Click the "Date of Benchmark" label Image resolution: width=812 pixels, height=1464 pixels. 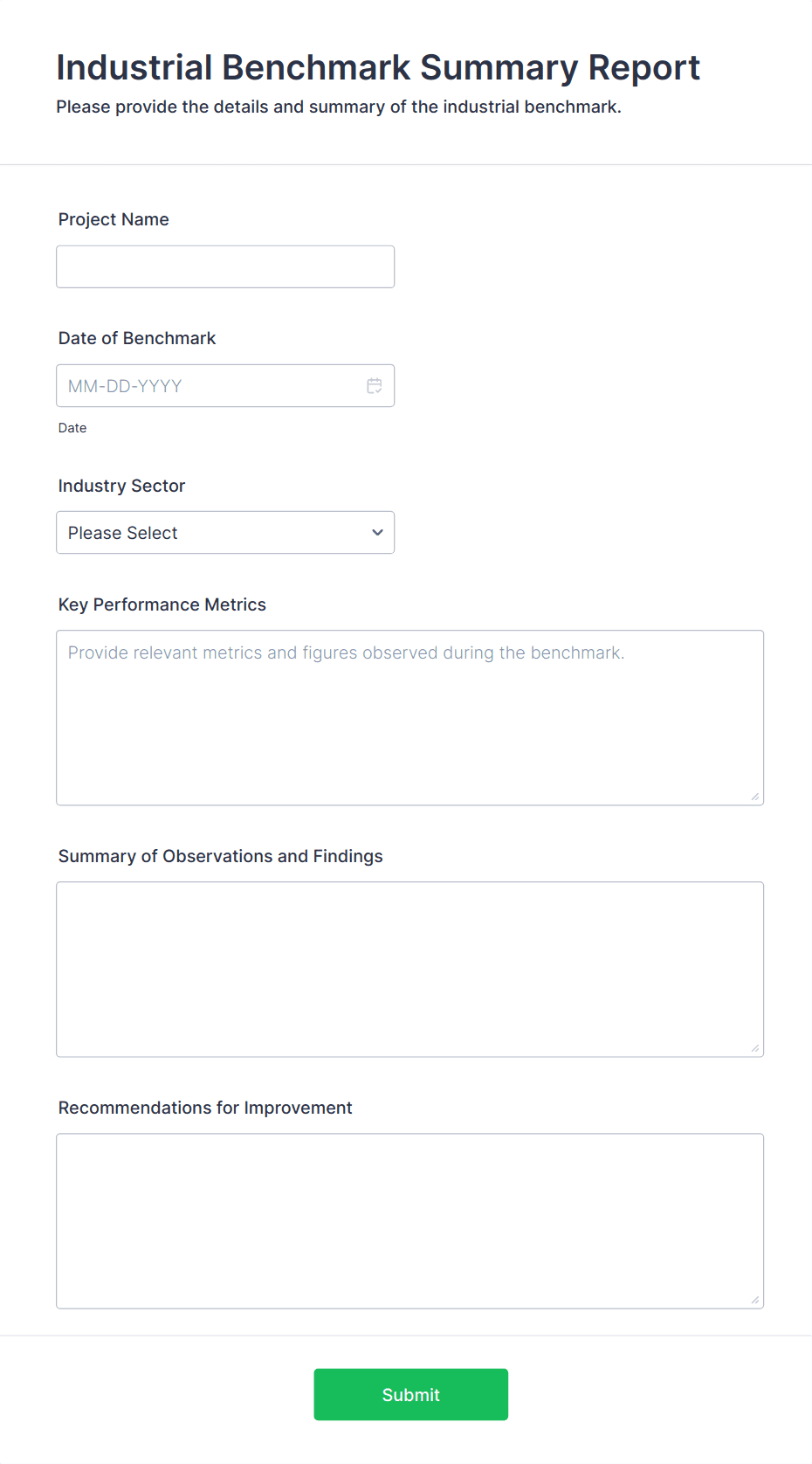137,338
